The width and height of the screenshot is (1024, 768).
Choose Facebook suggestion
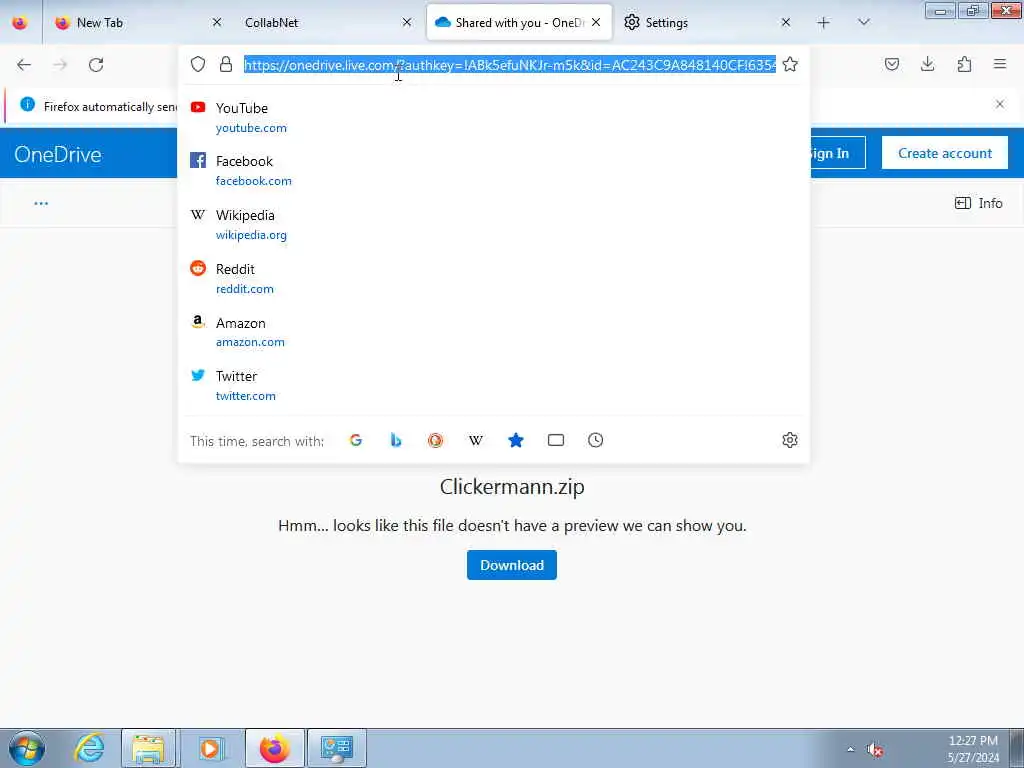coord(494,170)
